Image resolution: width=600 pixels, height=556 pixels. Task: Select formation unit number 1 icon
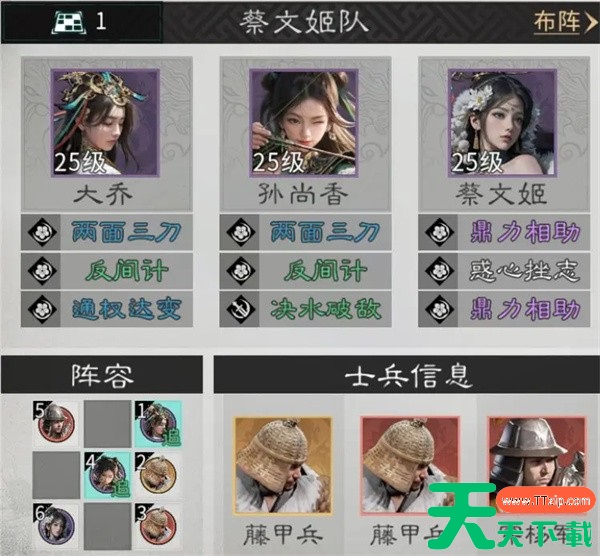158,424
